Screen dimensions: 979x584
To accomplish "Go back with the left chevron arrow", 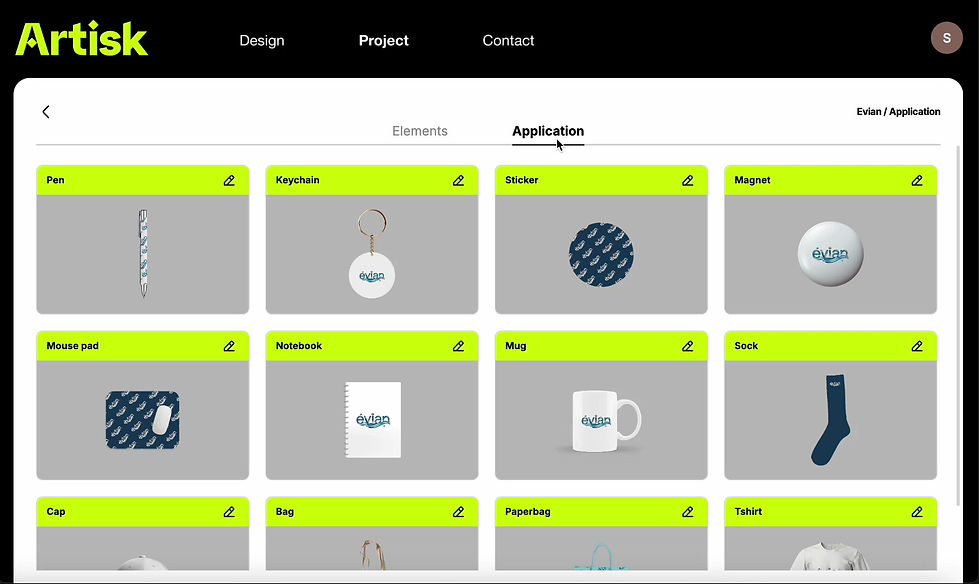I will [46, 112].
